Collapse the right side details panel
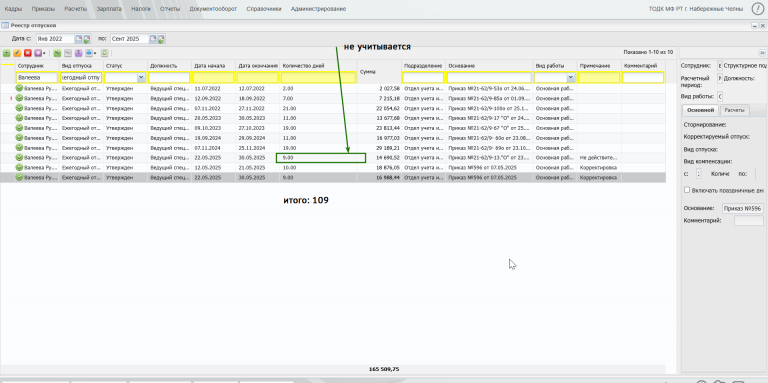 [x=762, y=52]
